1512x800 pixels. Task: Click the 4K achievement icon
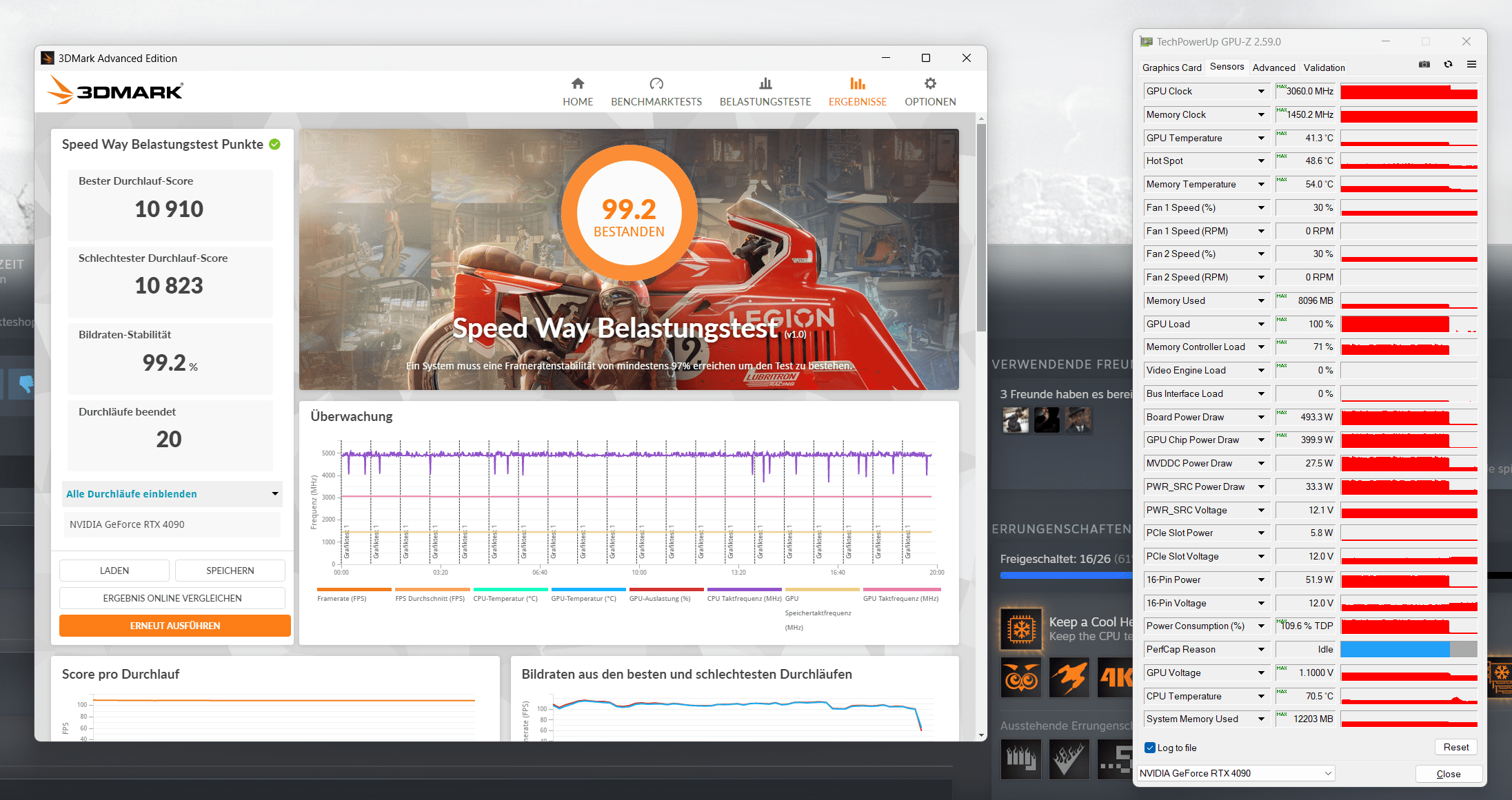coord(1115,677)
